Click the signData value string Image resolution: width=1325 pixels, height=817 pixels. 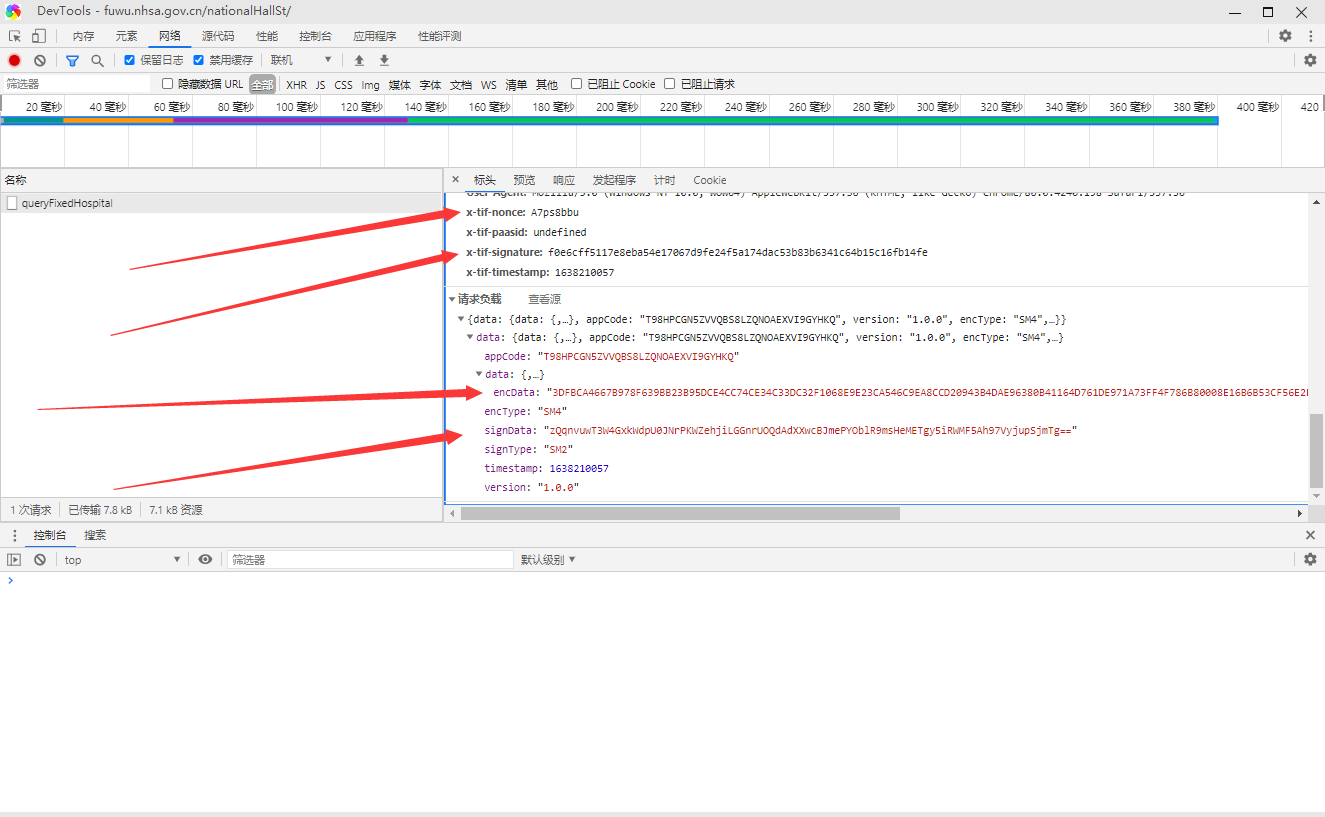tap(810, 430)
